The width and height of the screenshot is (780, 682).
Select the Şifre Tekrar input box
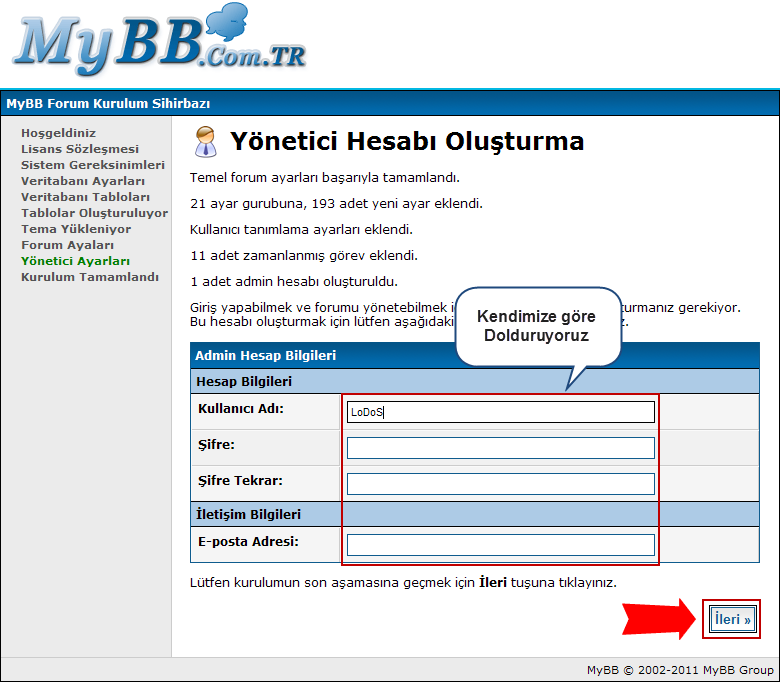pos(500,484)
